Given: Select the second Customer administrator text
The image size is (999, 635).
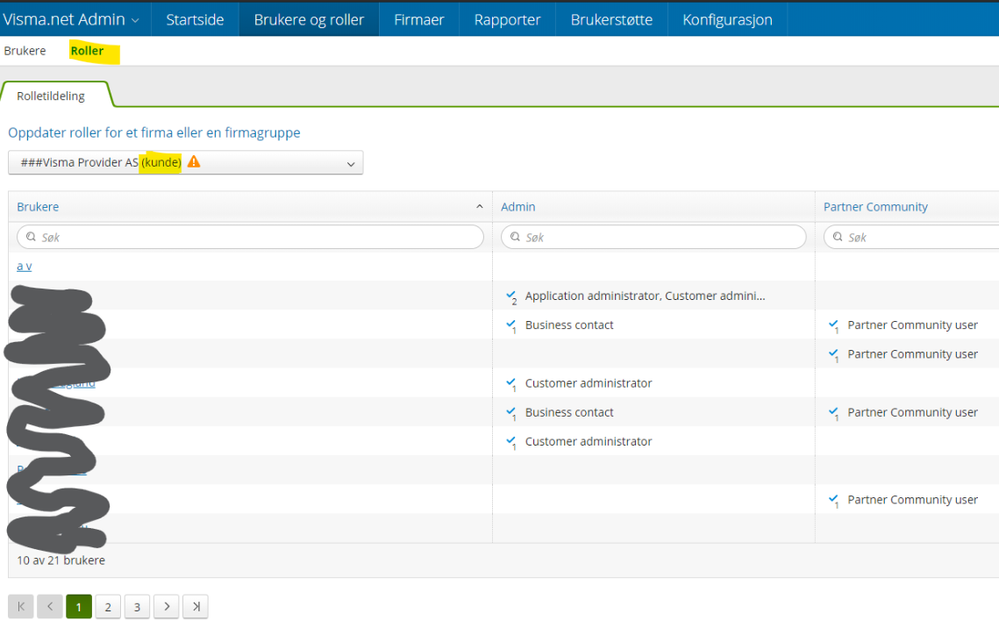Looking at the screenshot, I should 588,442.
